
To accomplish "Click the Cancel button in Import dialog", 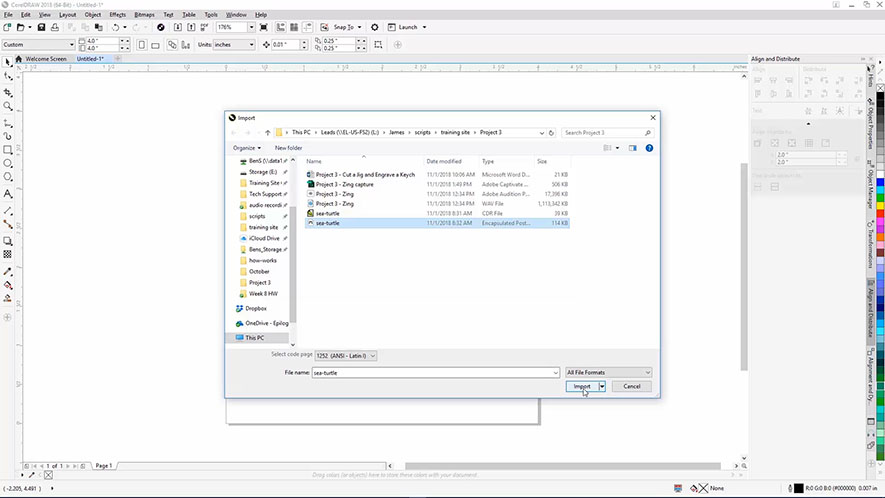I will (x=631, y=386).
